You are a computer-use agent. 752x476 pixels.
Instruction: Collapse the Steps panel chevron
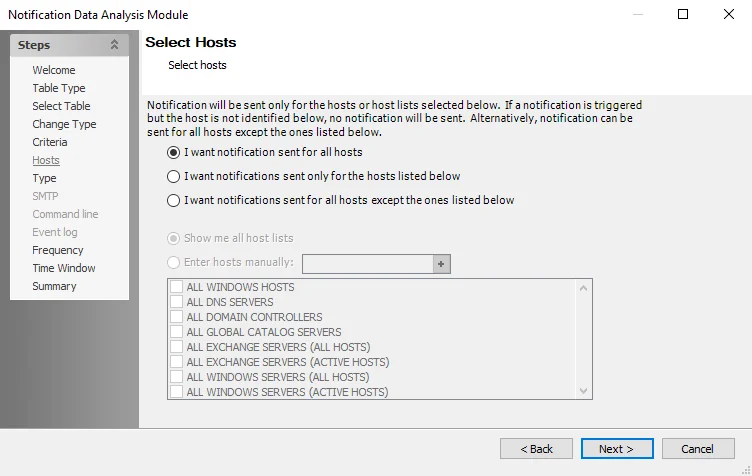(114, 45)
